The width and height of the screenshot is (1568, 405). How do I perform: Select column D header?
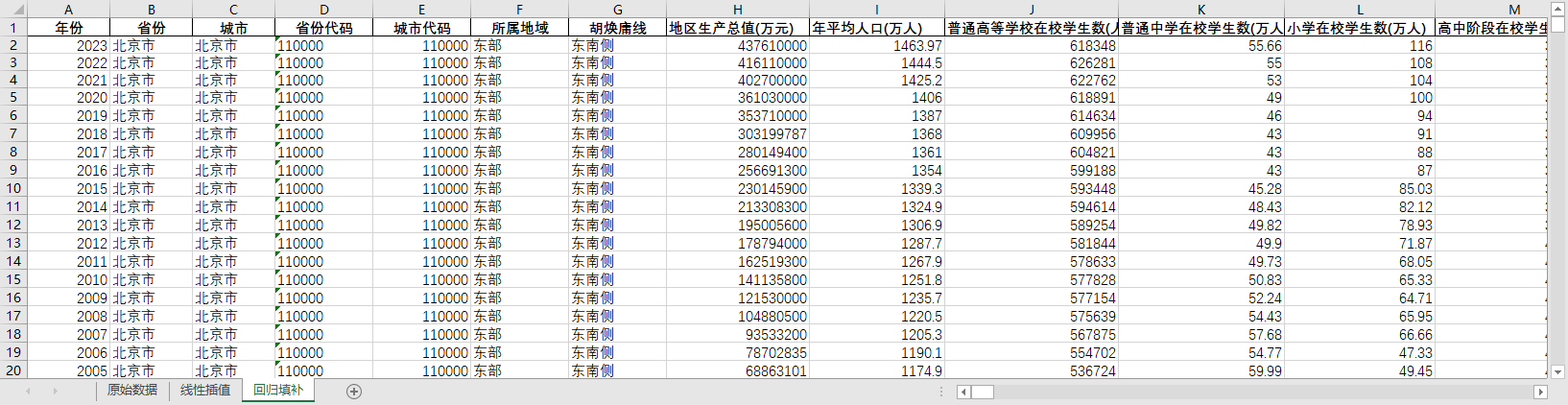coord(323,9)
